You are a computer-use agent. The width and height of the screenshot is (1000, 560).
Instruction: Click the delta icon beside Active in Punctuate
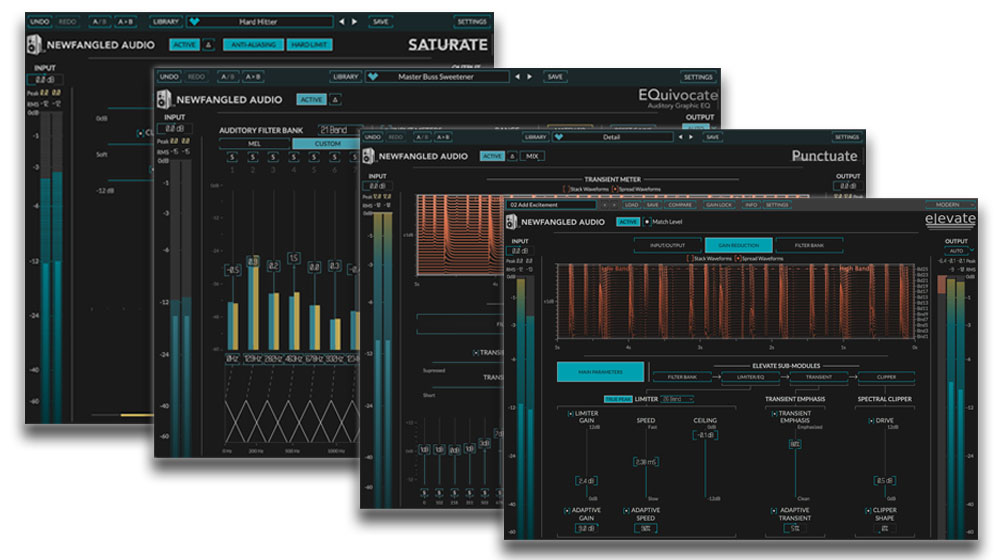point(512,156)
